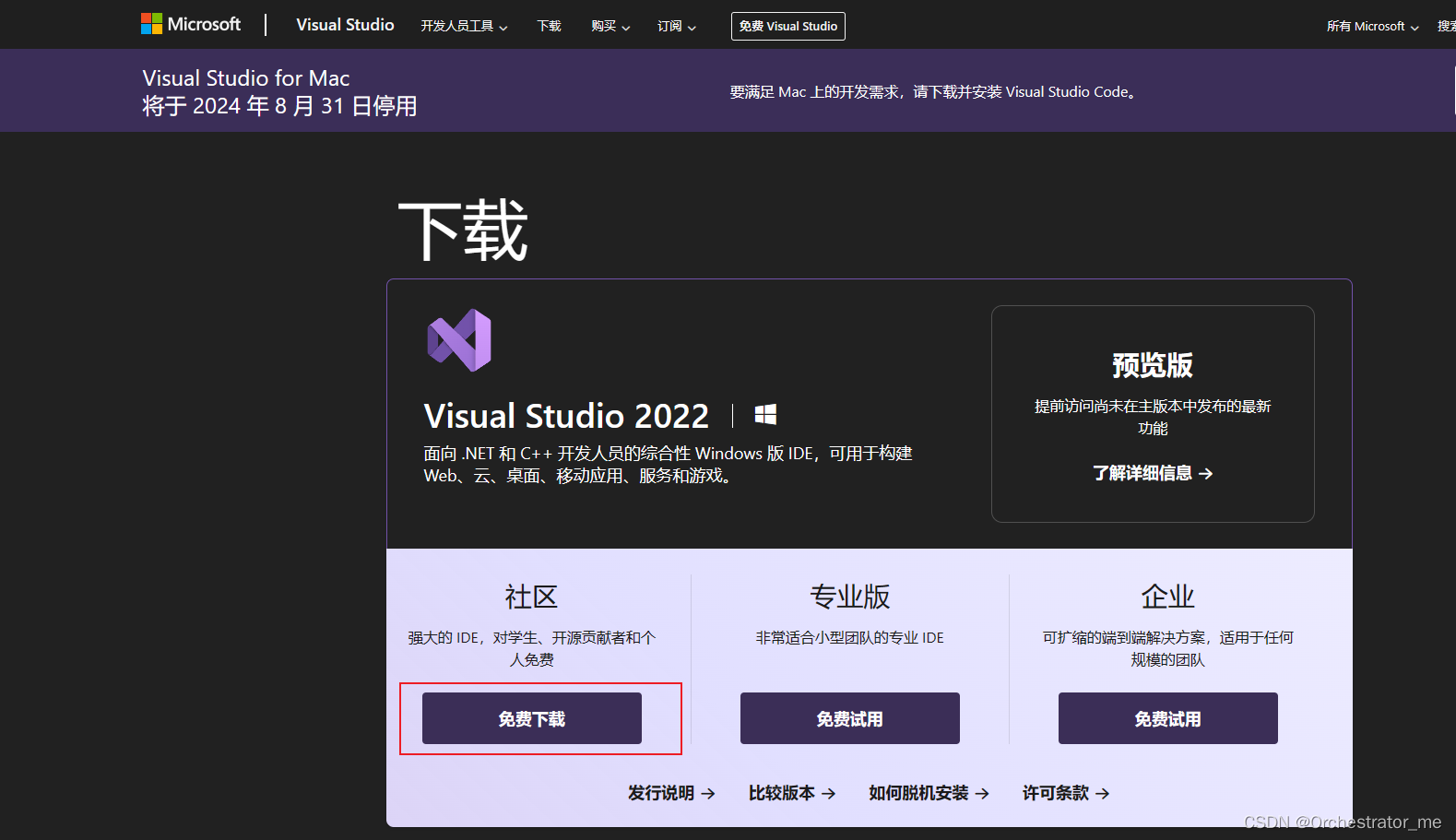This screenshot has height=840, width=1456.
Task: Expand the 开发人员工具 dropdown menu
Action: click(464, 26)
